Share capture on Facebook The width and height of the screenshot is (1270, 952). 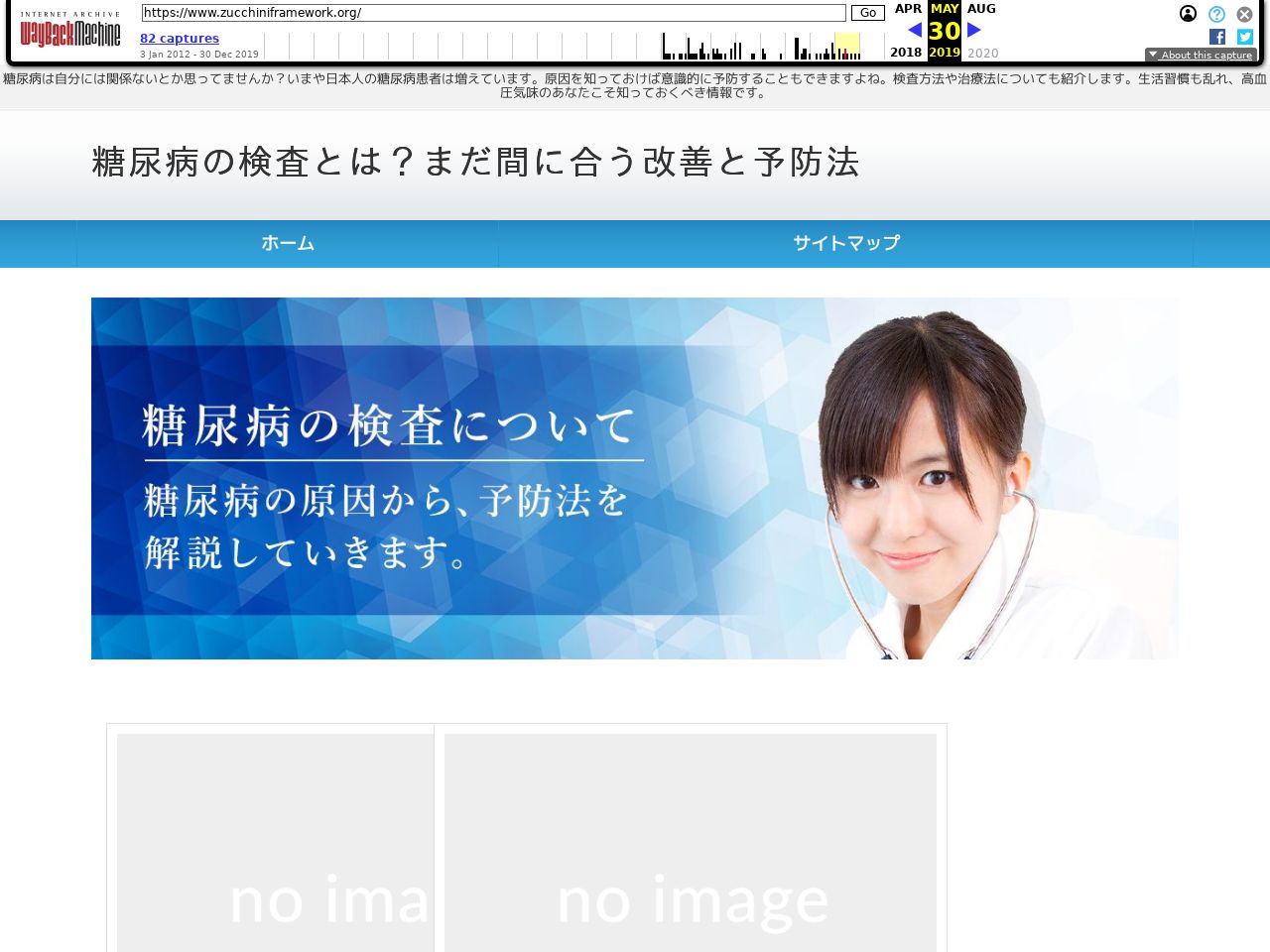[x=1217, y=37]
